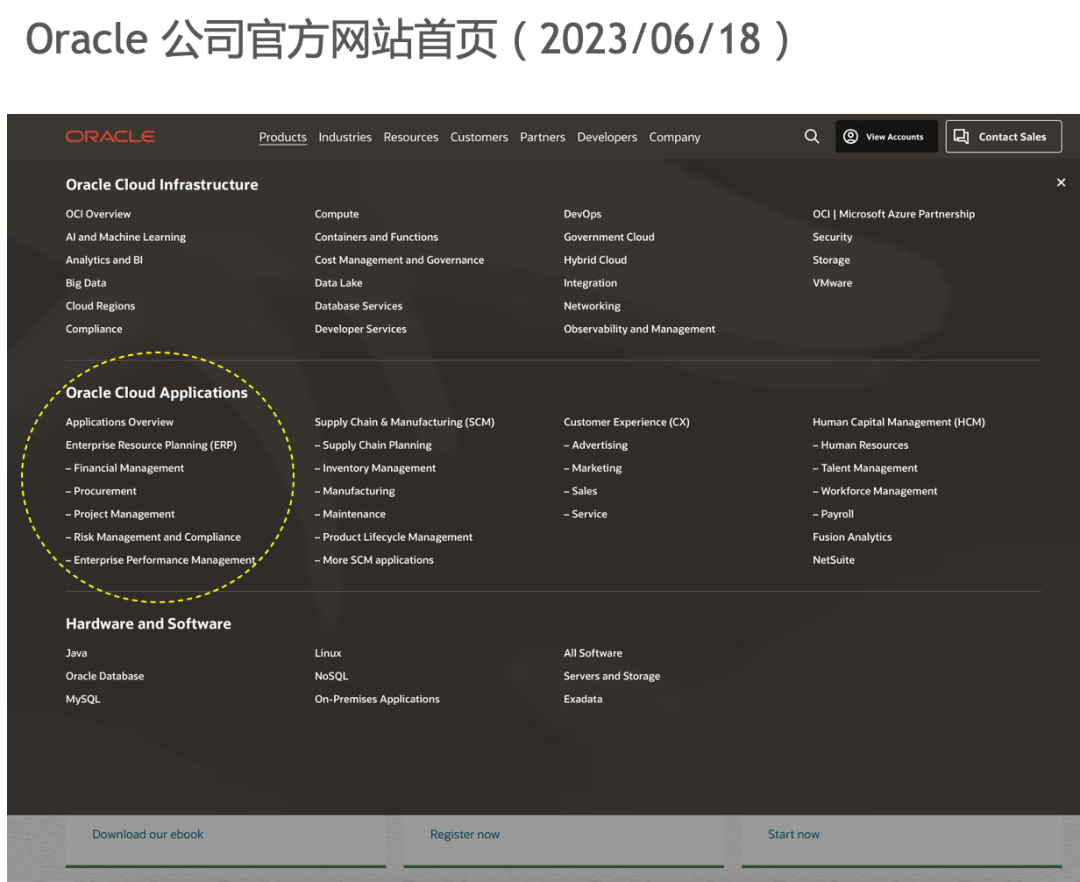
Task: Select Workforce Management
Action: [x=875, y=492]
